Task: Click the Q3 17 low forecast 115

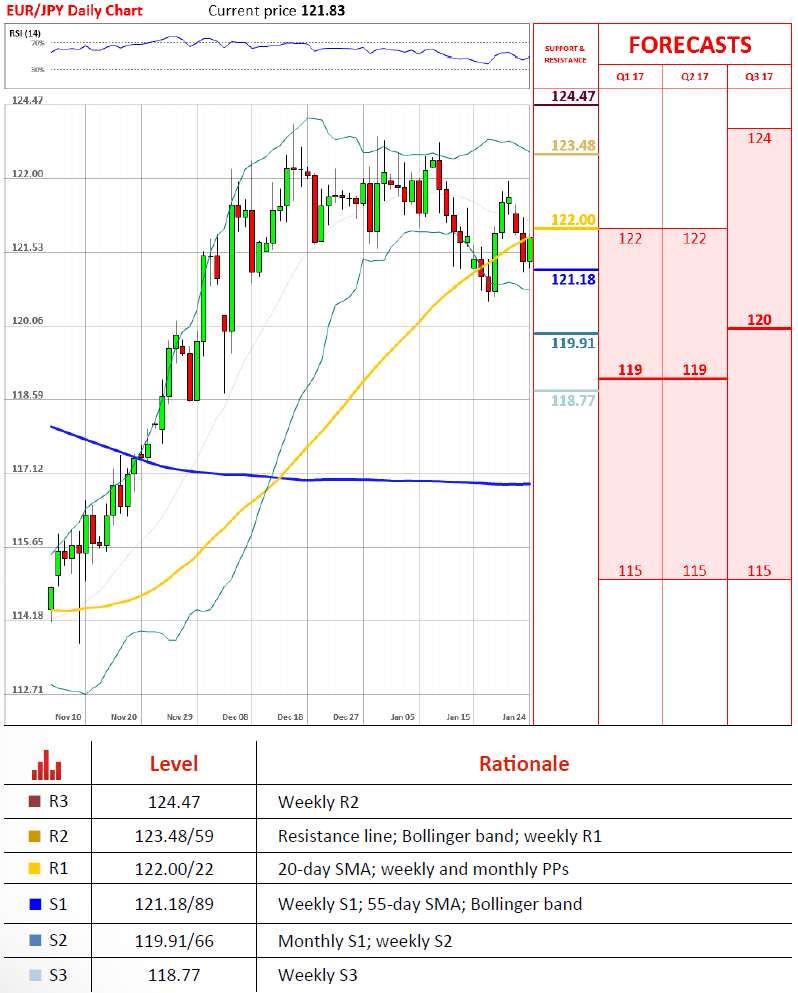Action: point(759,571)
